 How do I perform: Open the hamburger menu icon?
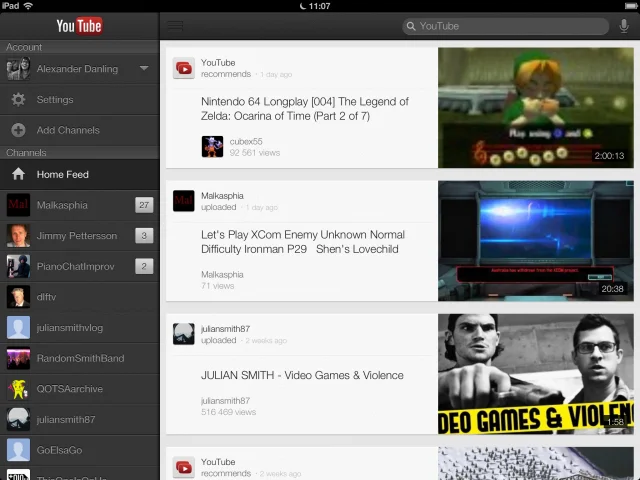click(x=176, y=26)
